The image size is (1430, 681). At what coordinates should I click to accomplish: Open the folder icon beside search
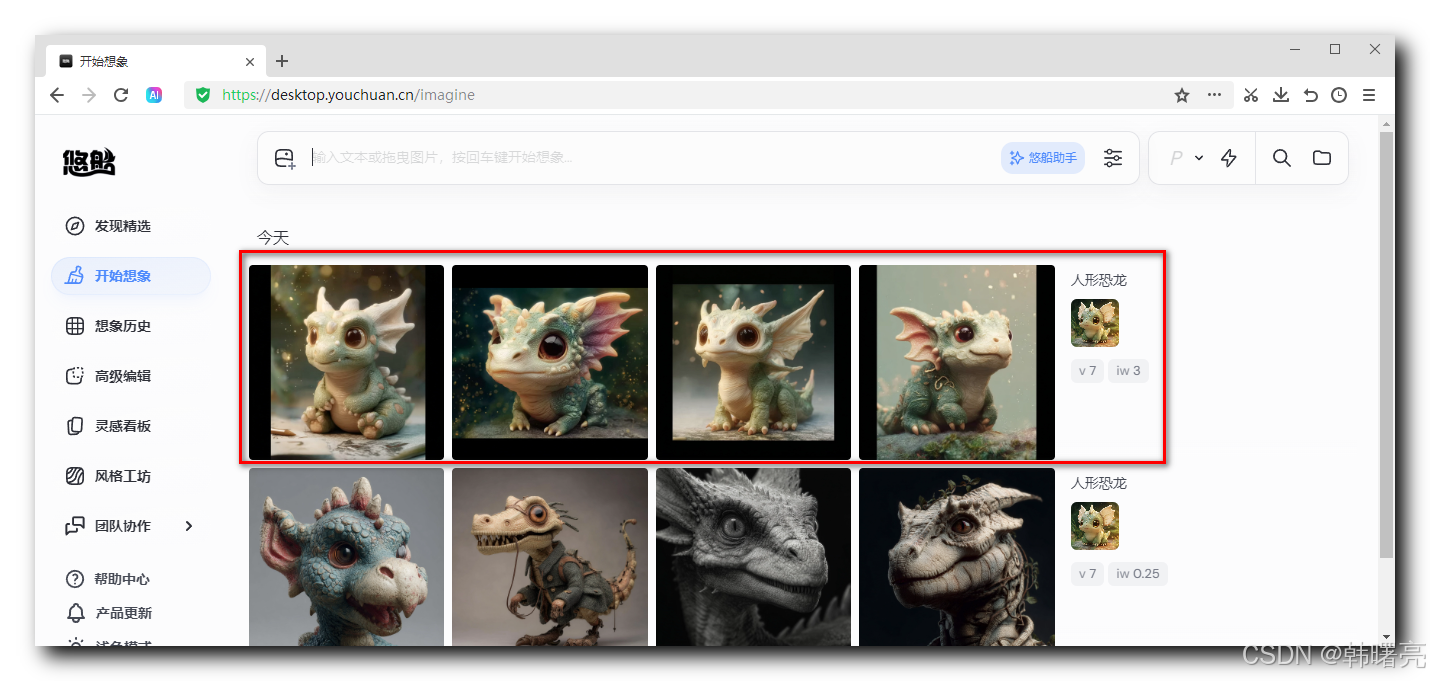coord(1322,158)
